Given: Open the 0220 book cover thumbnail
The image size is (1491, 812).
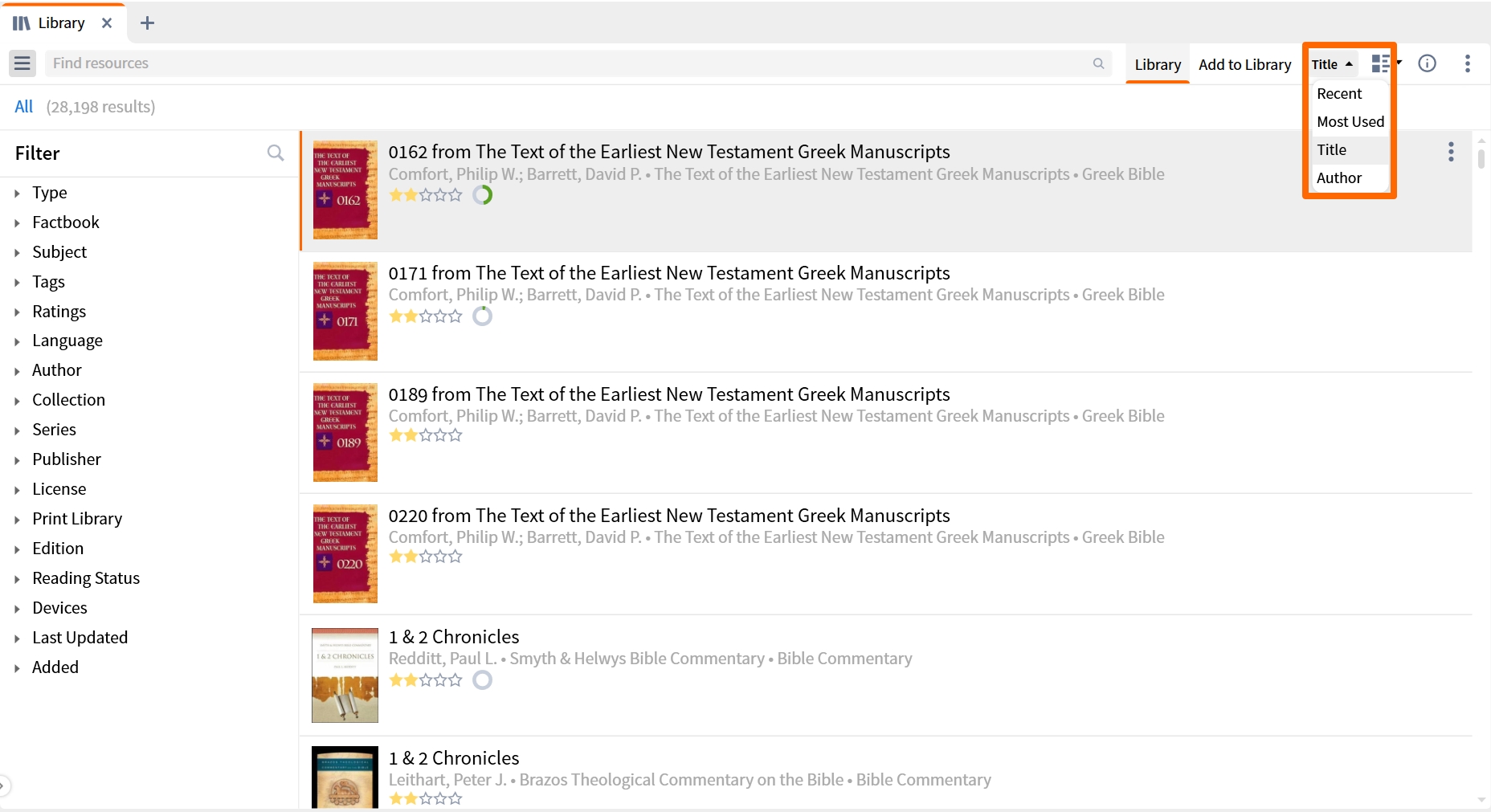Looking at the screenshot, I should coord(345,554).
